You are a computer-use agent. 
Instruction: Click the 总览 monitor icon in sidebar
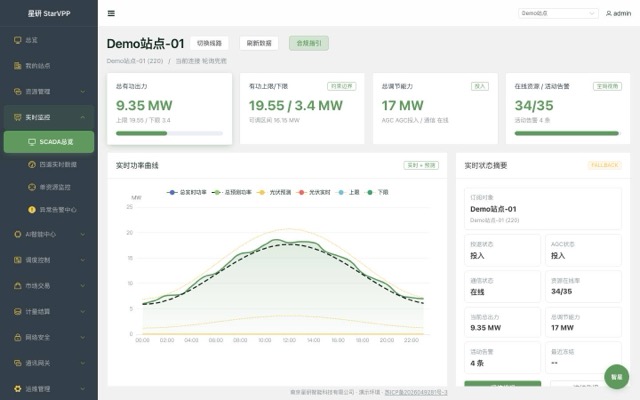(x=18, y=40)
